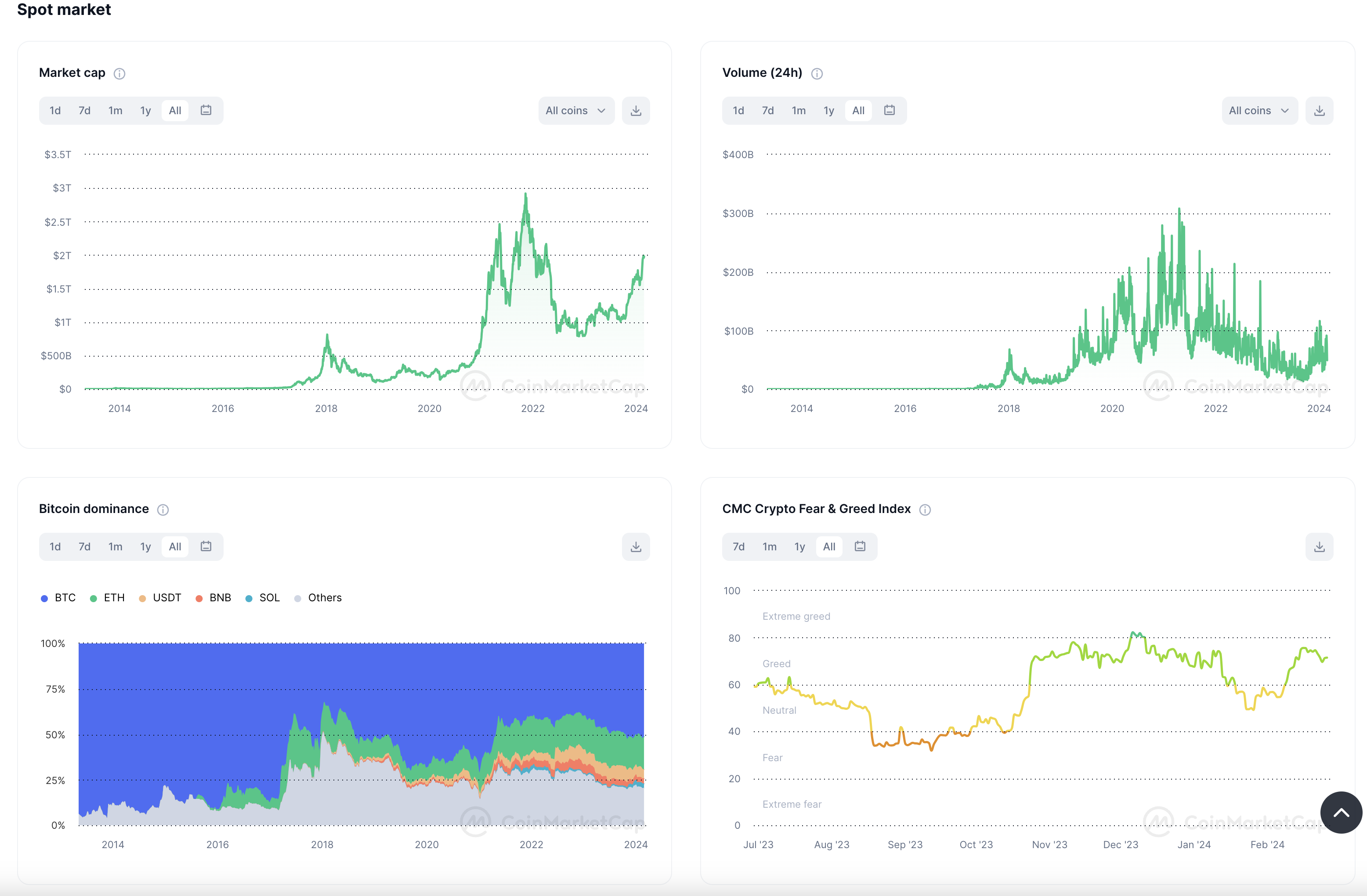
Task: Download the Bitcoin dominance chart data
Action: [635, 547]
